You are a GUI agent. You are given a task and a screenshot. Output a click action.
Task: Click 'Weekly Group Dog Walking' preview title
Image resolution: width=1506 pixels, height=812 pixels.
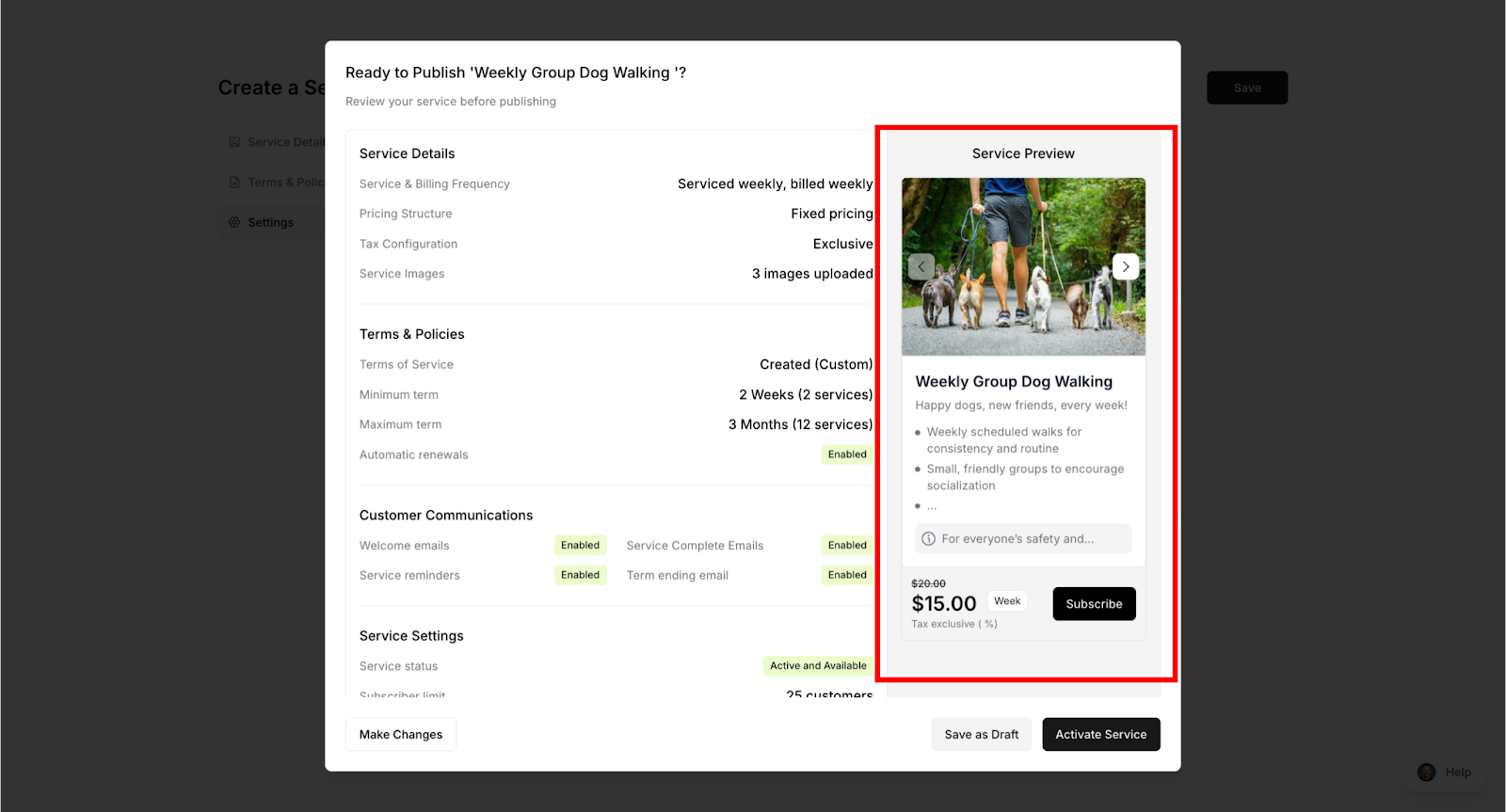tap(1014, 382)
